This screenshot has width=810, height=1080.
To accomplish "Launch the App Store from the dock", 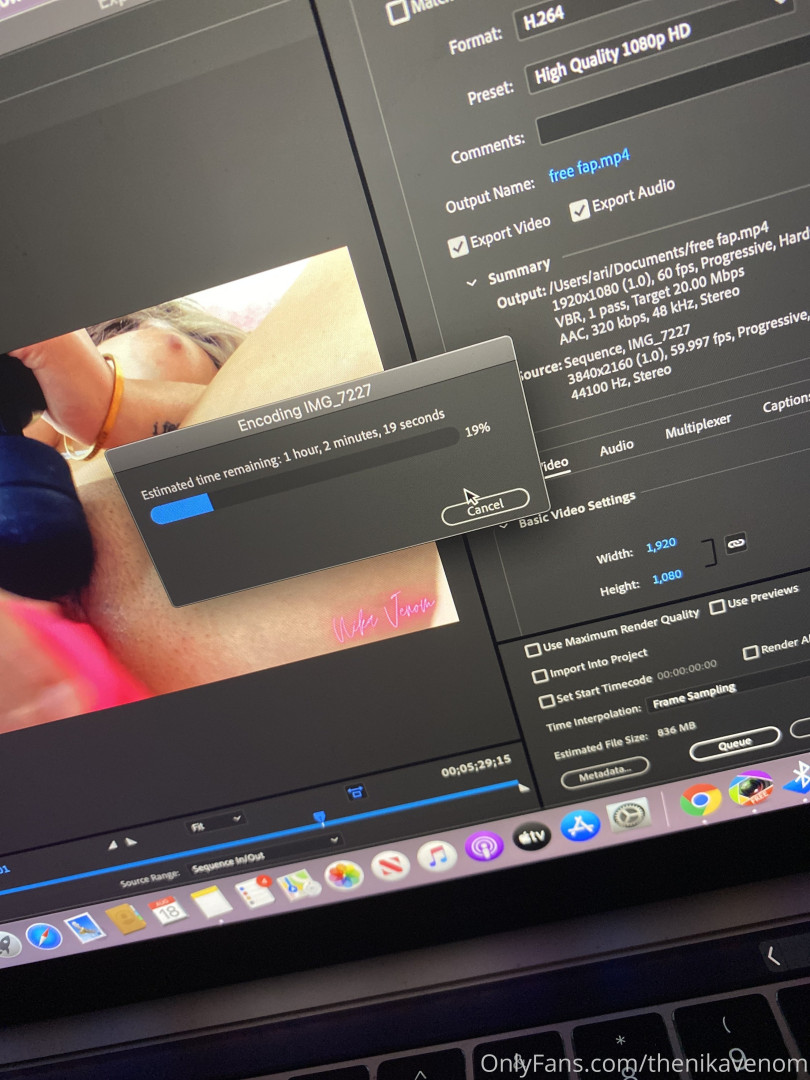I will click(580, 825).
